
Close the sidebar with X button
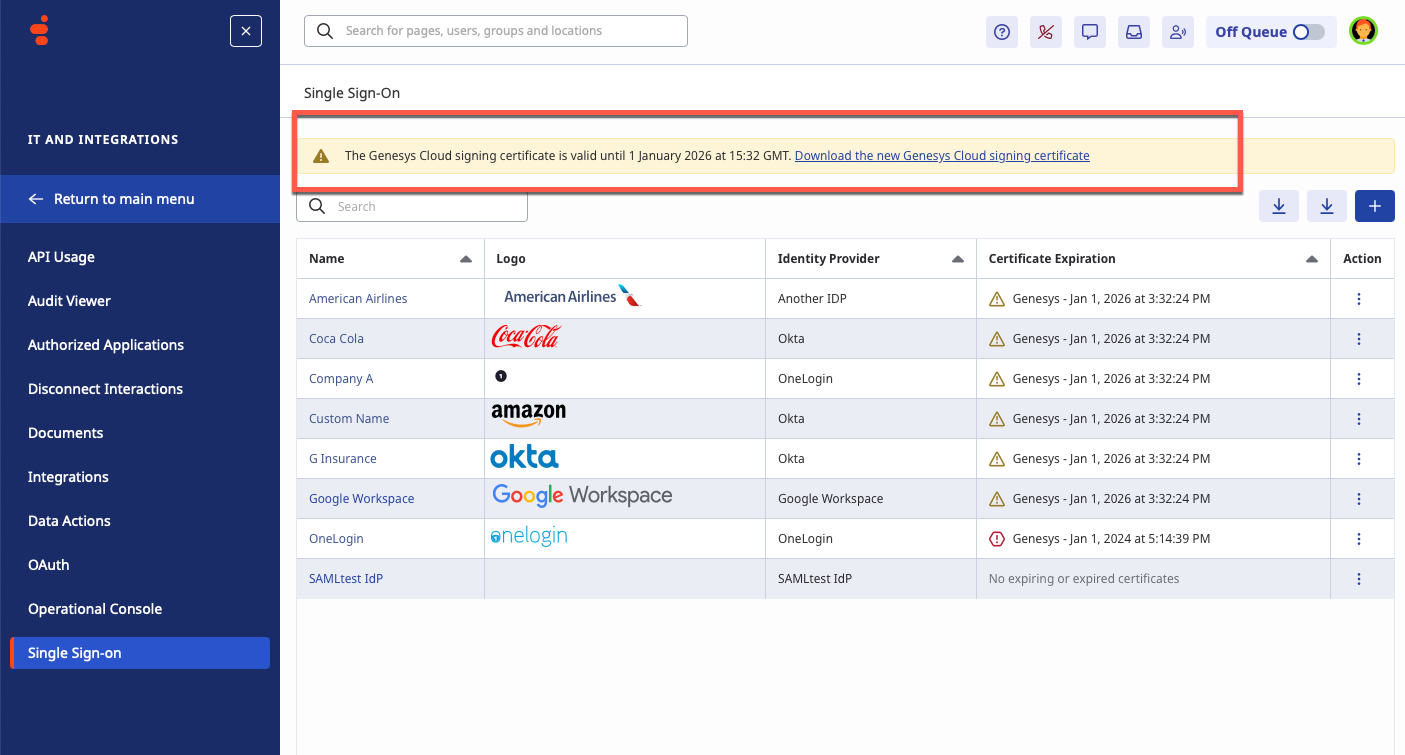tap(246, 31)
